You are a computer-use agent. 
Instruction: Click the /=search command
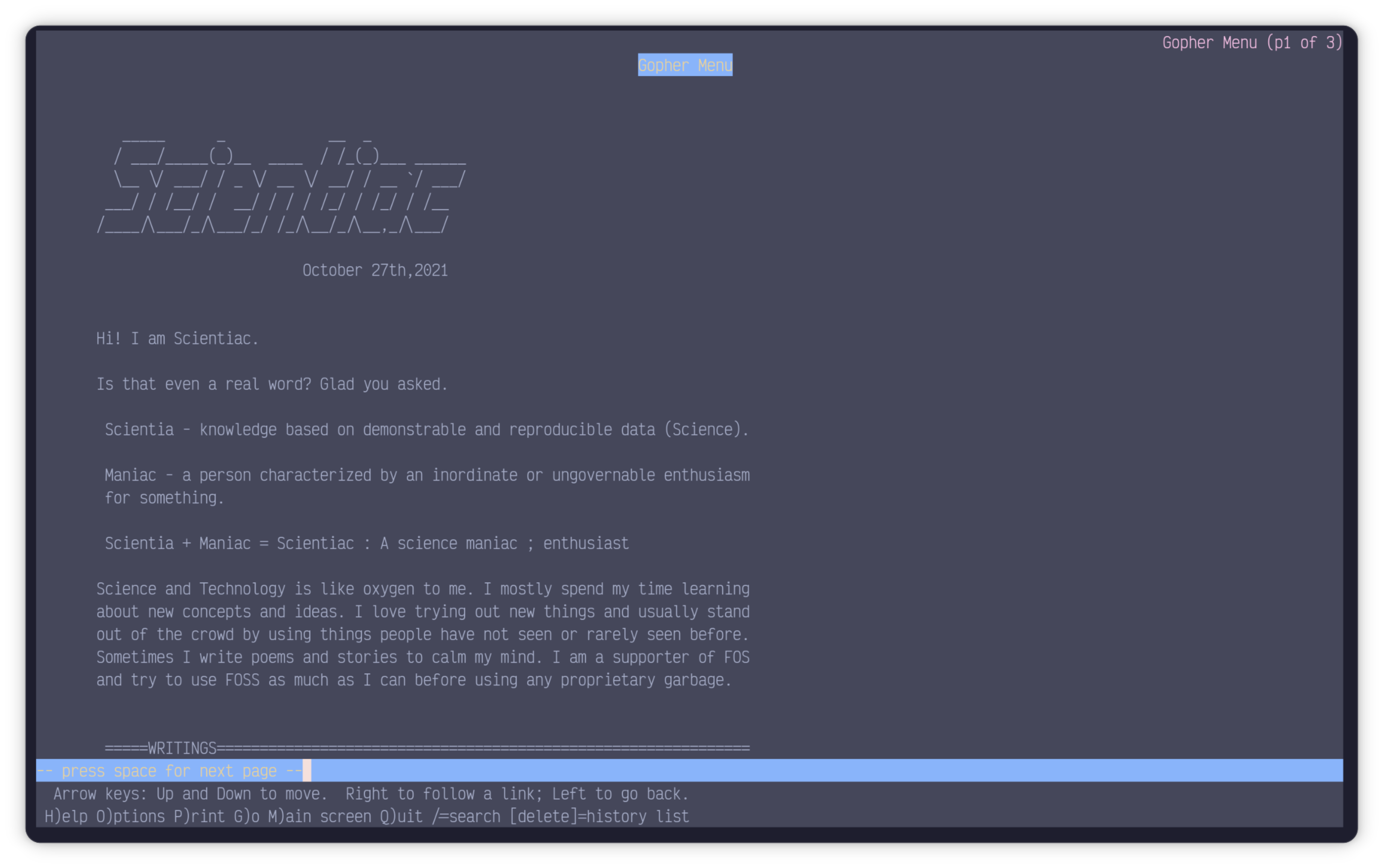465,816
